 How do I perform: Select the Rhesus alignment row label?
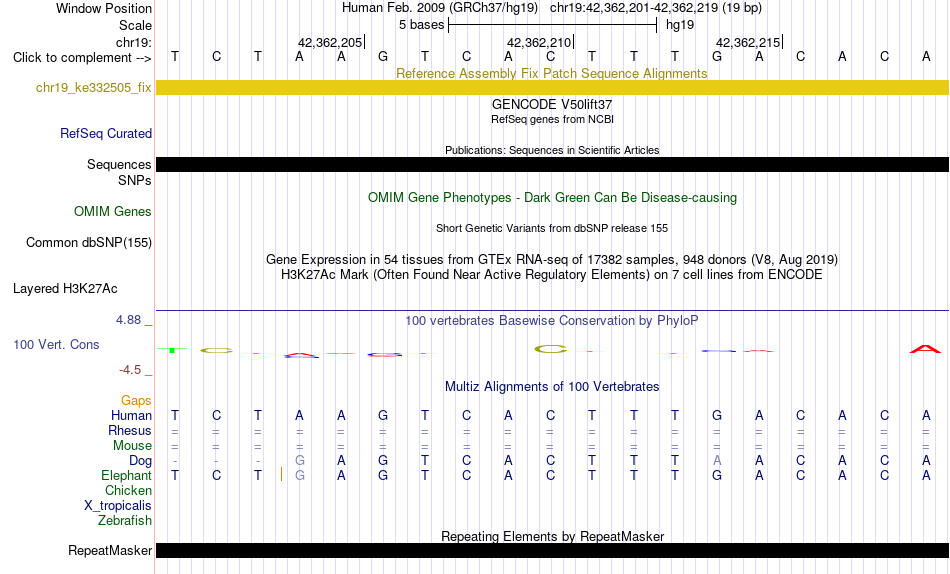point(130,430)
